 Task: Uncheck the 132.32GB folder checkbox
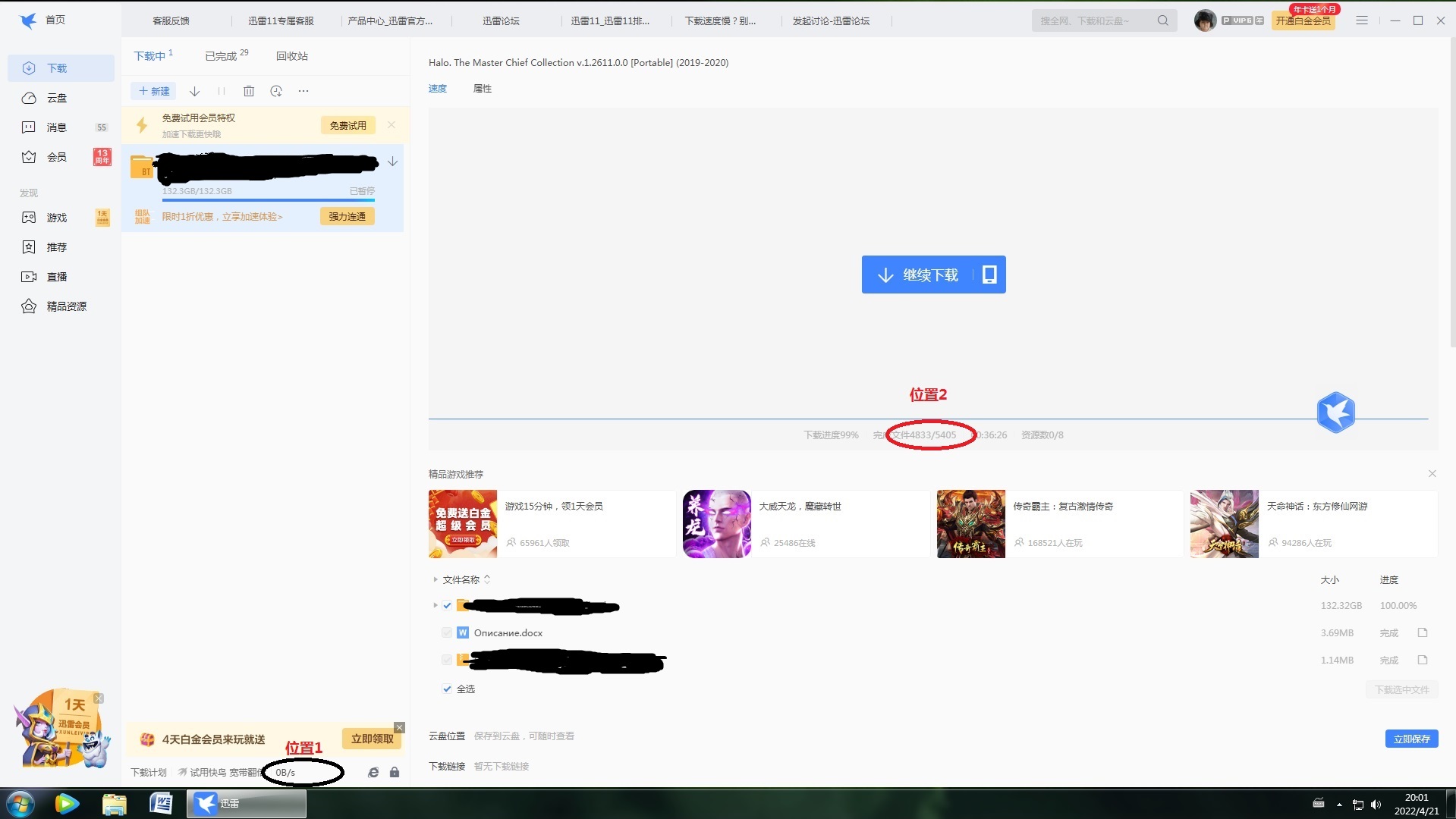pos(447,605)
